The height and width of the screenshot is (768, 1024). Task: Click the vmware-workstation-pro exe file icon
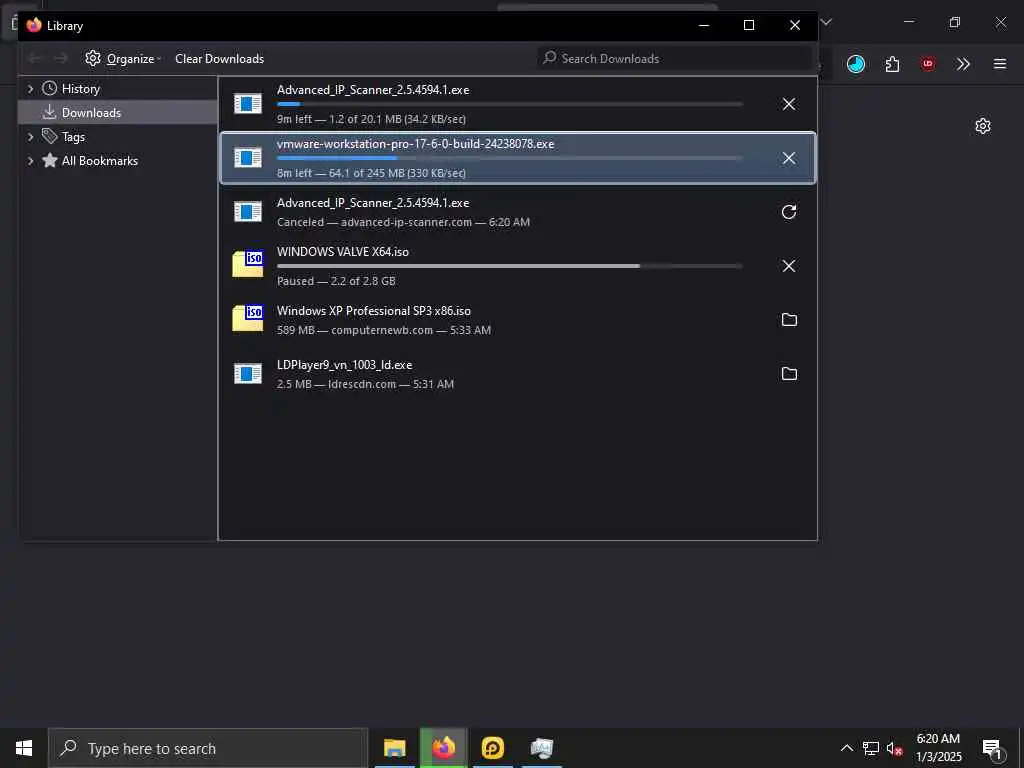(x=248, y=157)
